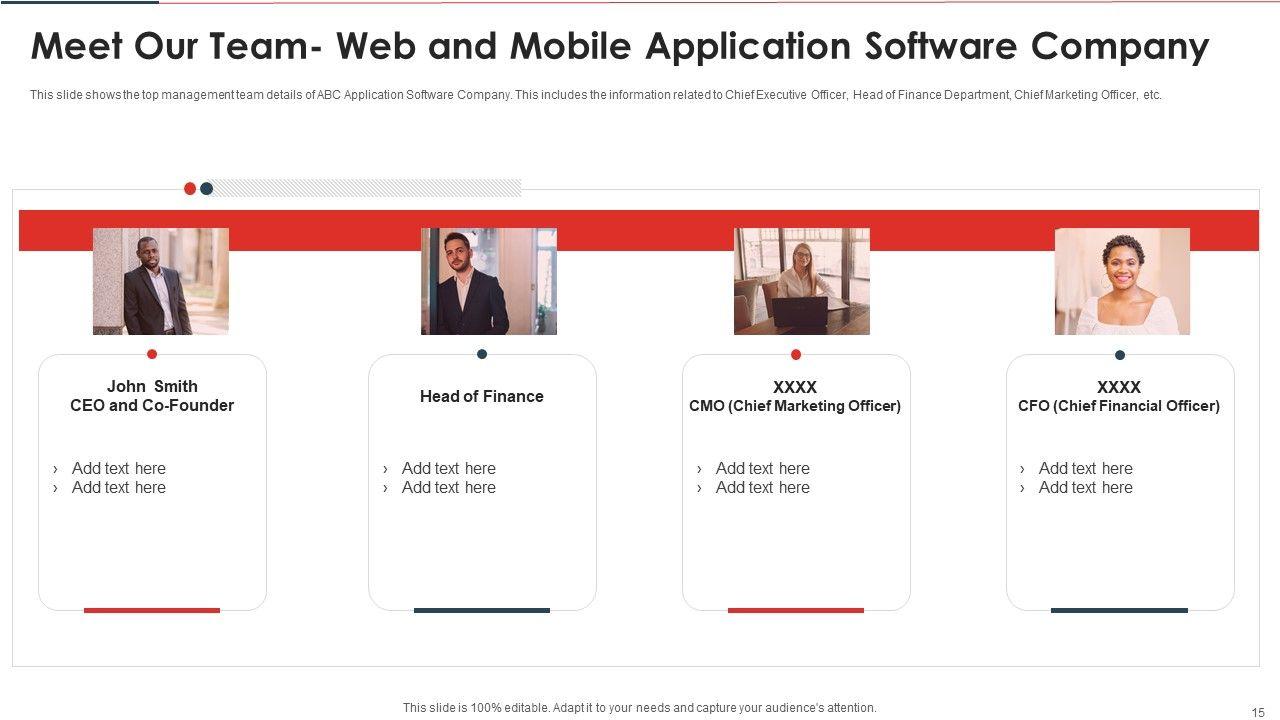The height and width of the screenshot is (720, 1280).
Task: Click the dark dot above Head of Finance card
Action: pyautogui.click(x=482, y=354)
